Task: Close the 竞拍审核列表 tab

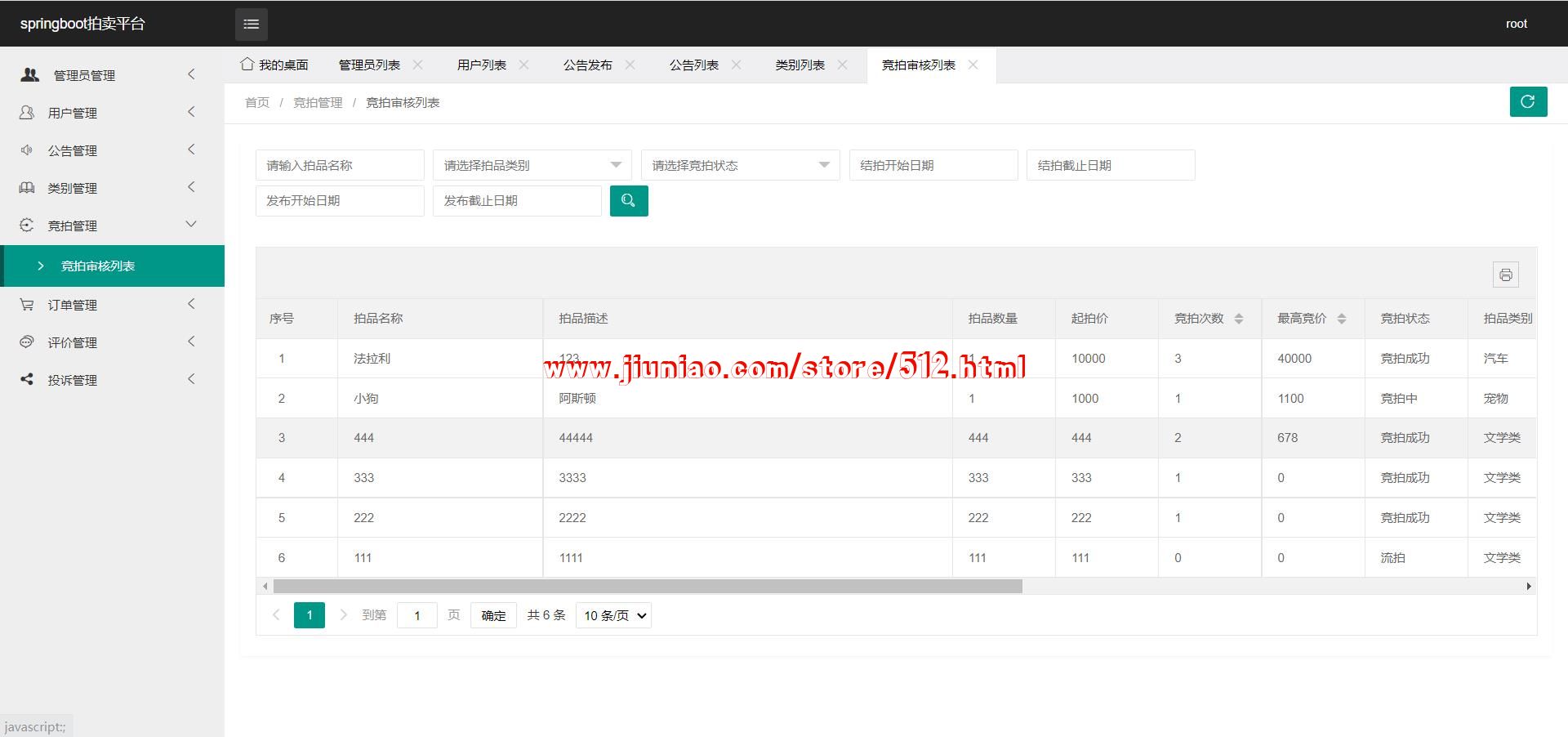Action: tap(973, 65)
